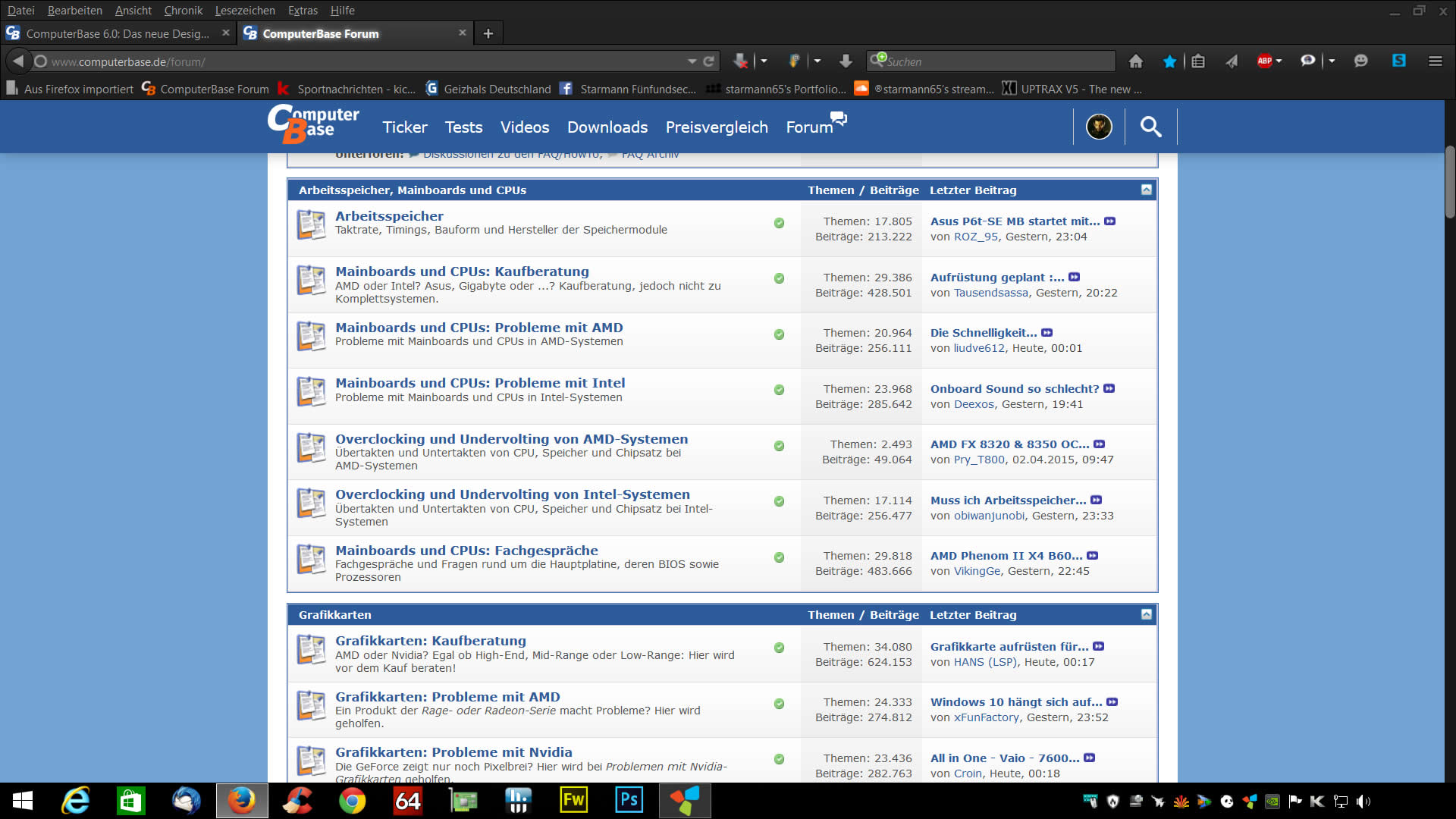
Task: Click the page vertical scrollbar thumb
Action: click(x=1449, y=182)
